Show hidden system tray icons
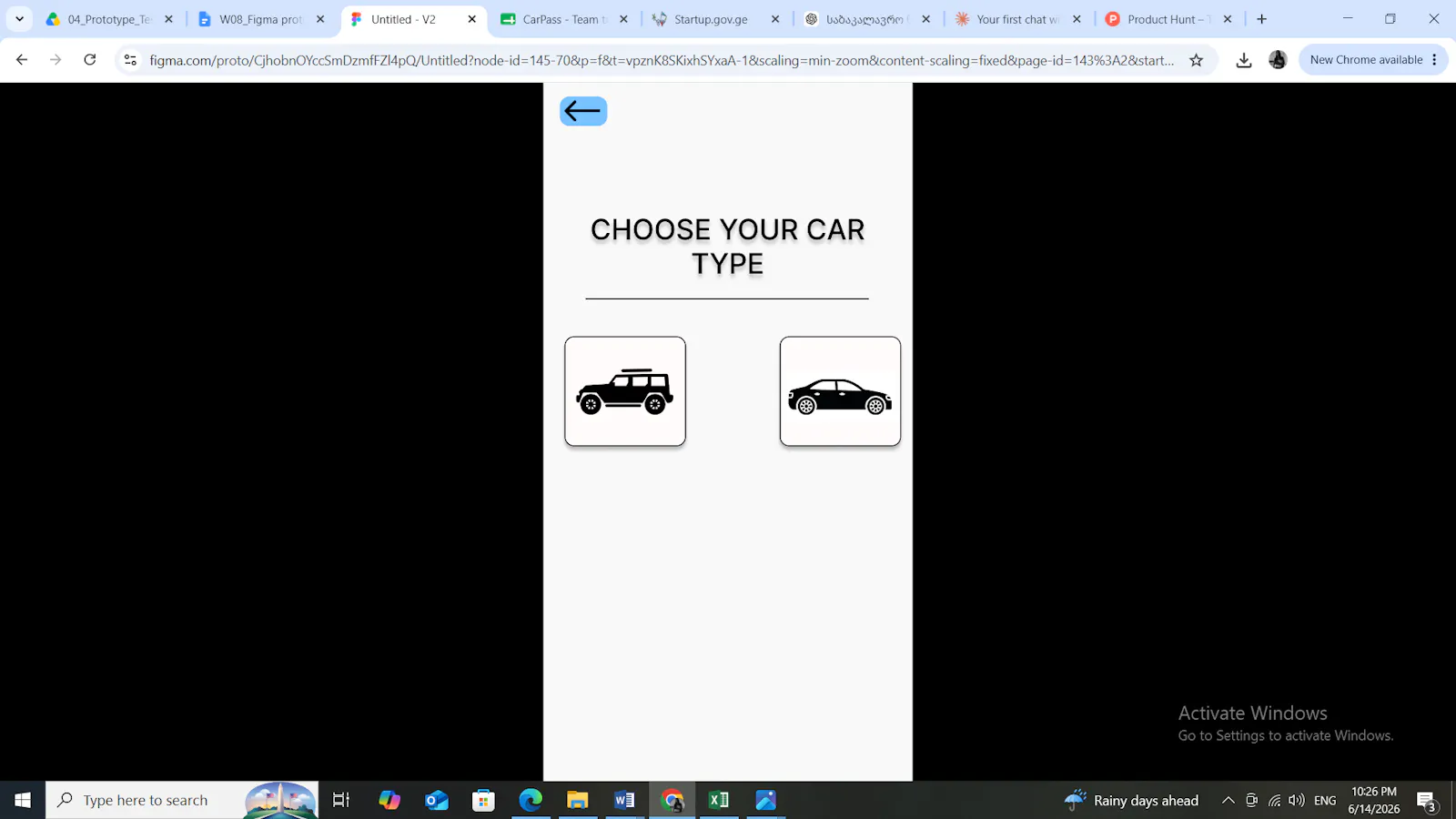This screenshot has height=819, width=1456. [x=1228, y=800]
